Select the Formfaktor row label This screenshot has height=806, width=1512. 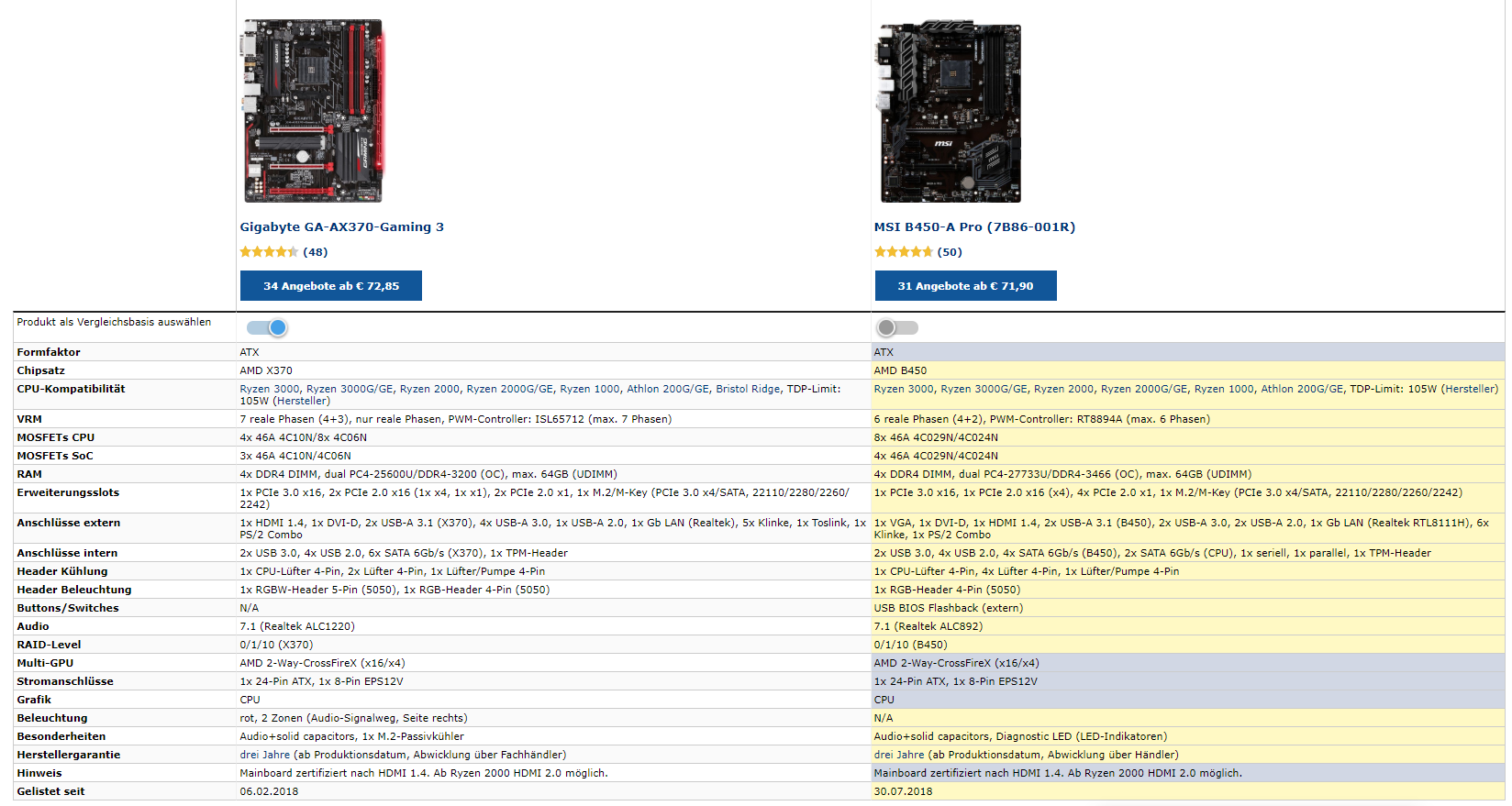49,352
